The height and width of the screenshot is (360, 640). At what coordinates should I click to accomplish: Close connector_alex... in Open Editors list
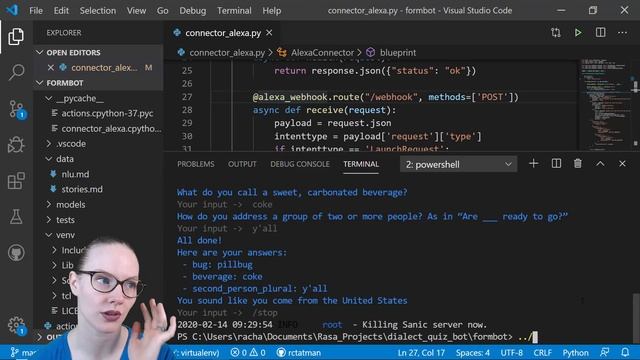pos(51,67)
